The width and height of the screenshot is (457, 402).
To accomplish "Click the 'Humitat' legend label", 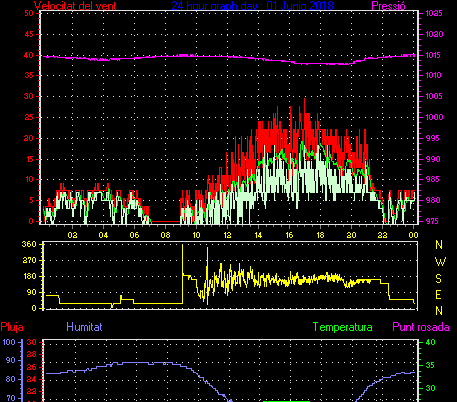I will (84, 327).
